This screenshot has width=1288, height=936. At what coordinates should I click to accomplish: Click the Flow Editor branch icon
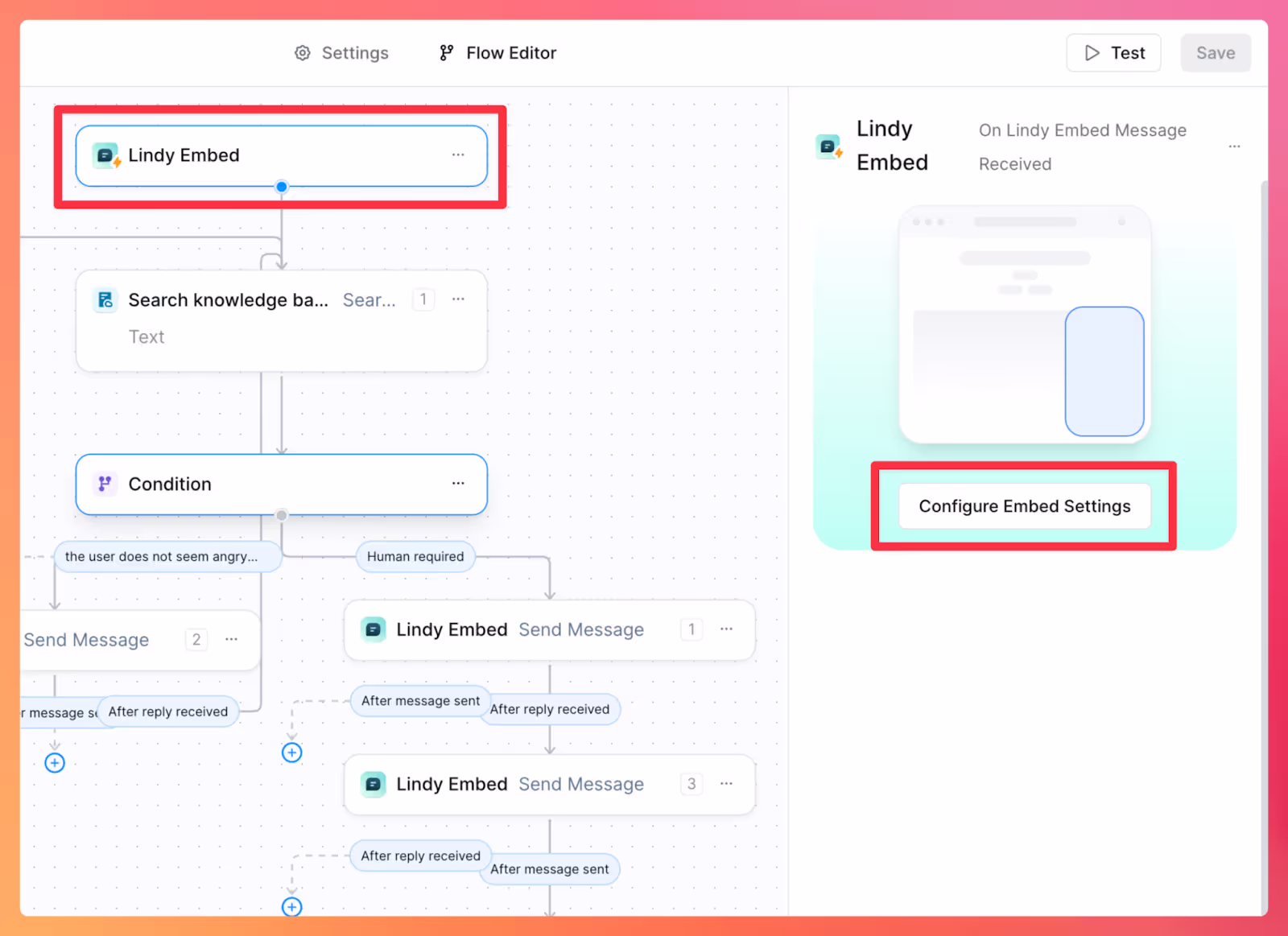point(447,53)
